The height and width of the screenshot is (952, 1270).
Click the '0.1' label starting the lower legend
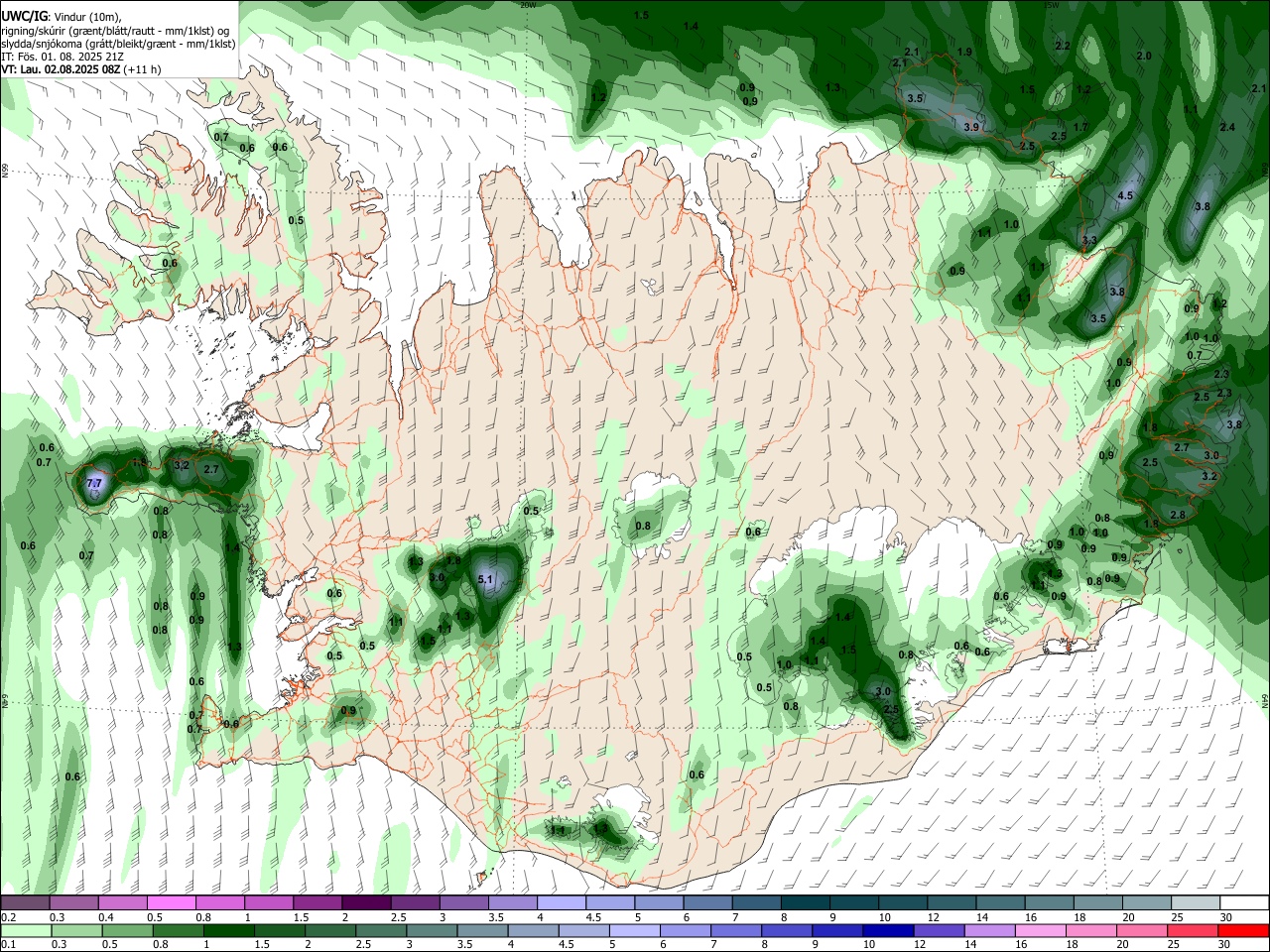click(8, 945)
